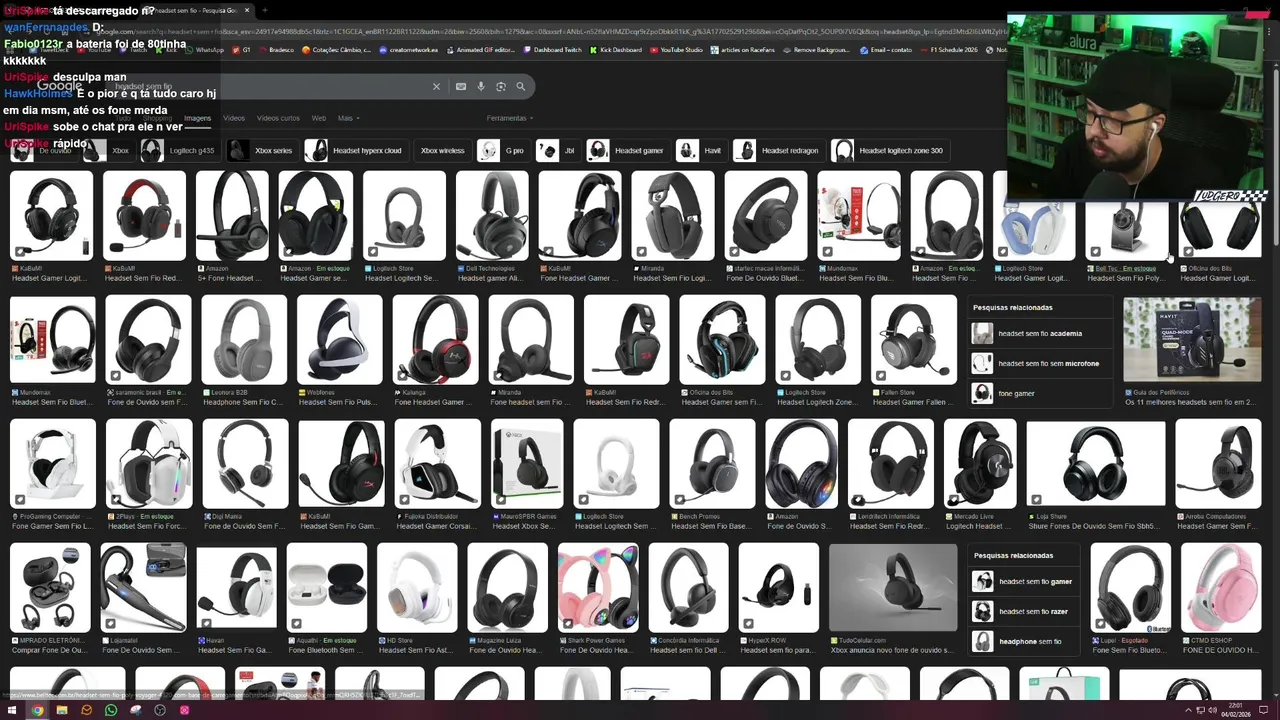The image size is (1280, 720).
Task: Open Google Lens image search icon
Action: pyautogui.click(x=501, y=87)
